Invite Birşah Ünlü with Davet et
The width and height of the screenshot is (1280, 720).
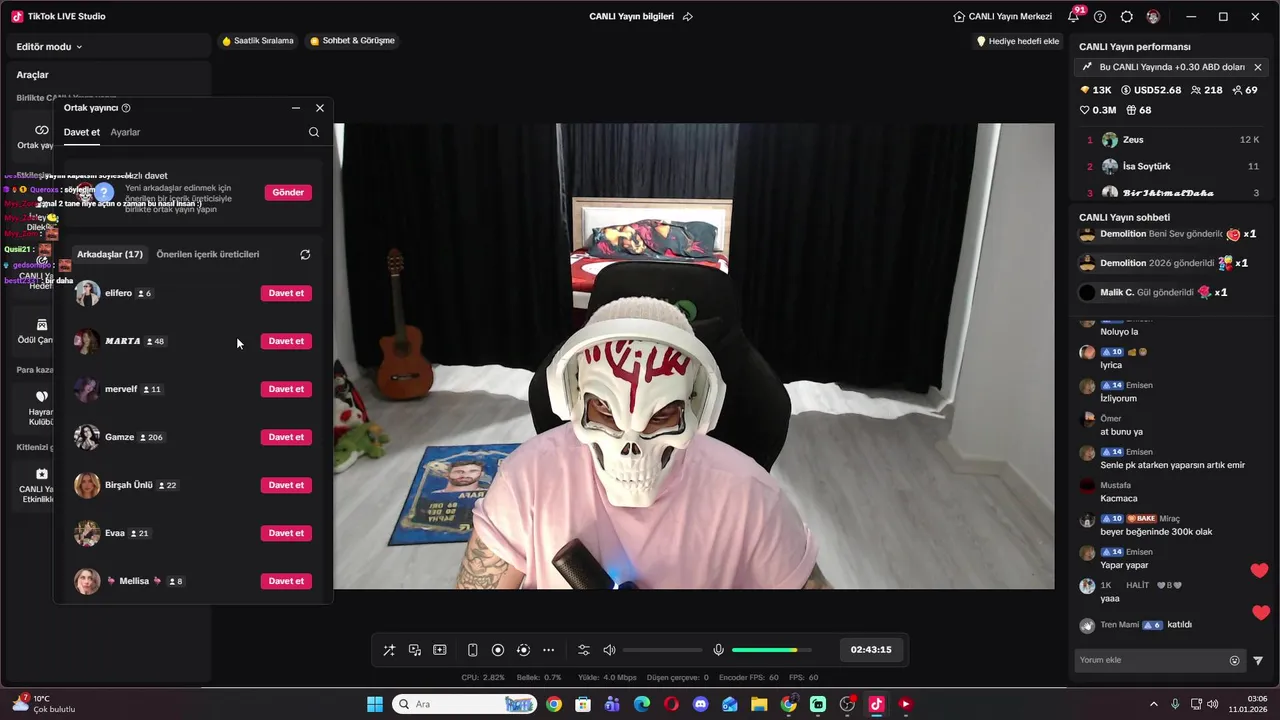286,485
